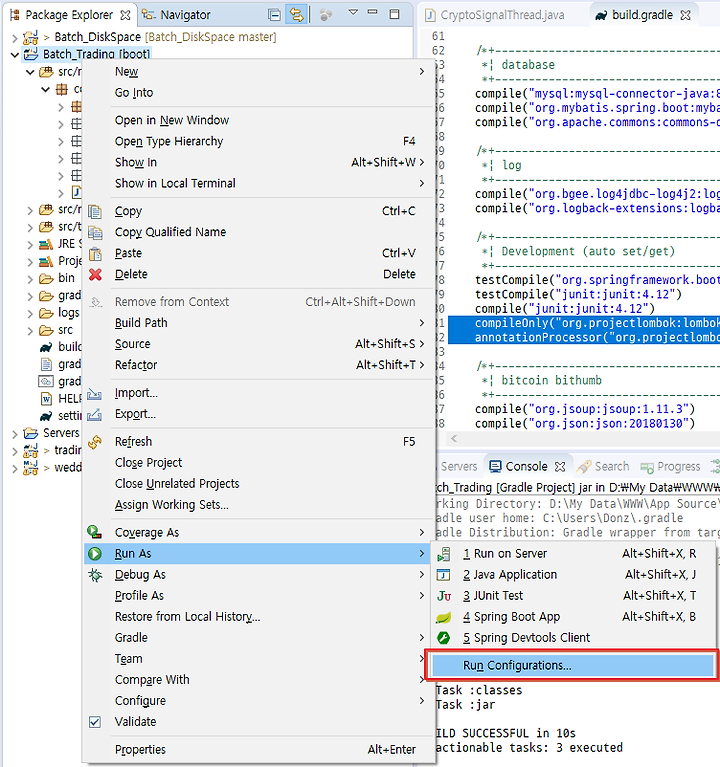Maximize the Package Explorer view
Image resolution: width=720 pixels, height=767 pixels.
[x=394, y=14]
